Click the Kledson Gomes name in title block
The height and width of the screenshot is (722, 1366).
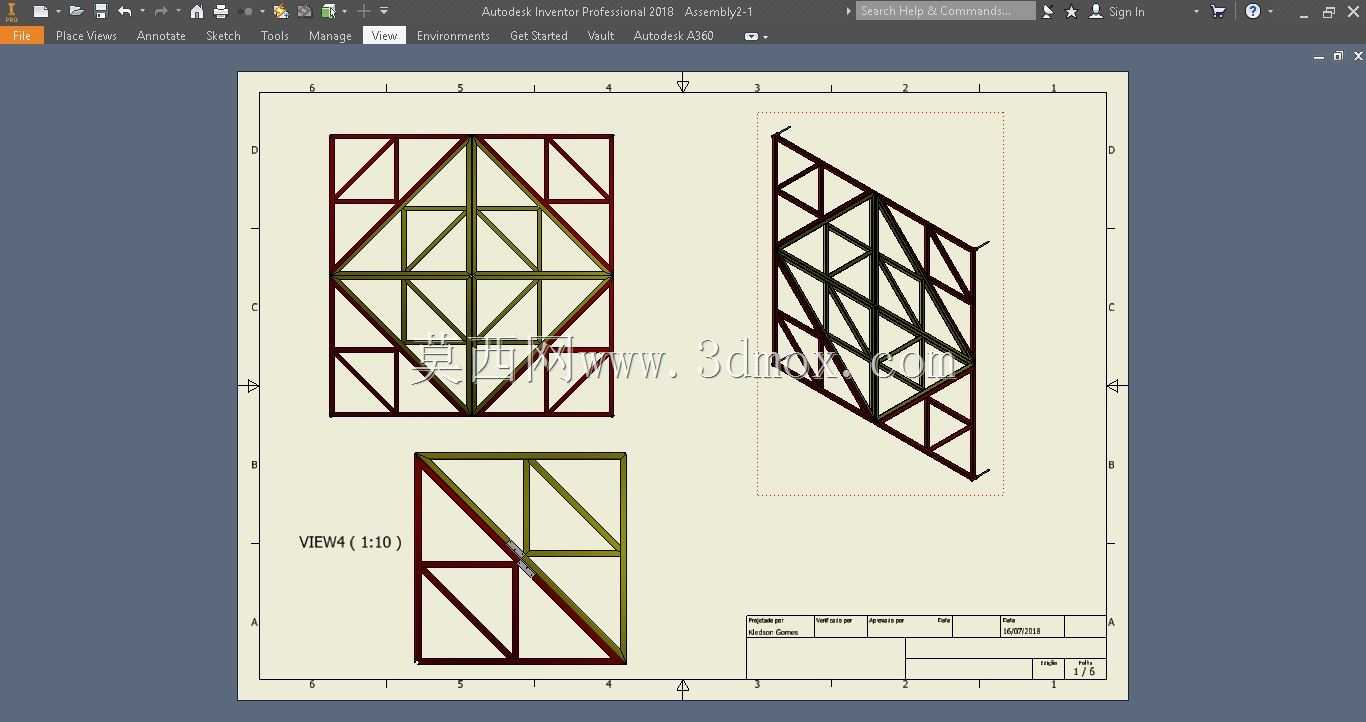[773, 632]
